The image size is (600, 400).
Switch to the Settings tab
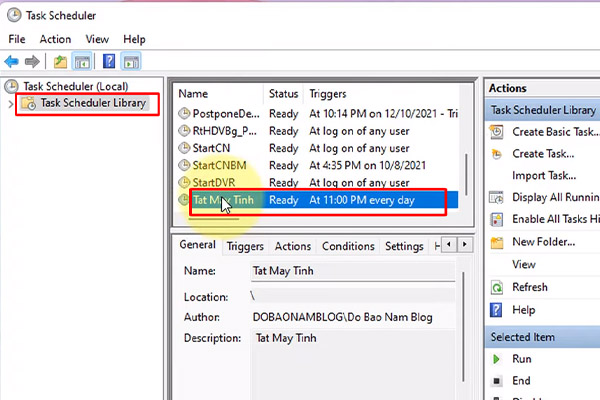click(404, 246)
